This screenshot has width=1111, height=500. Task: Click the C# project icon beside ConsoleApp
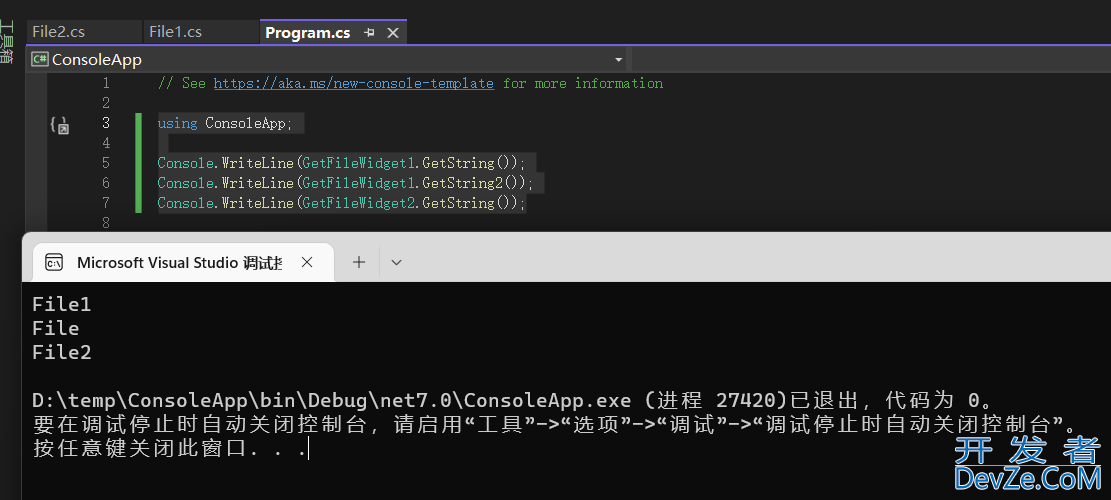click(40, 59)
